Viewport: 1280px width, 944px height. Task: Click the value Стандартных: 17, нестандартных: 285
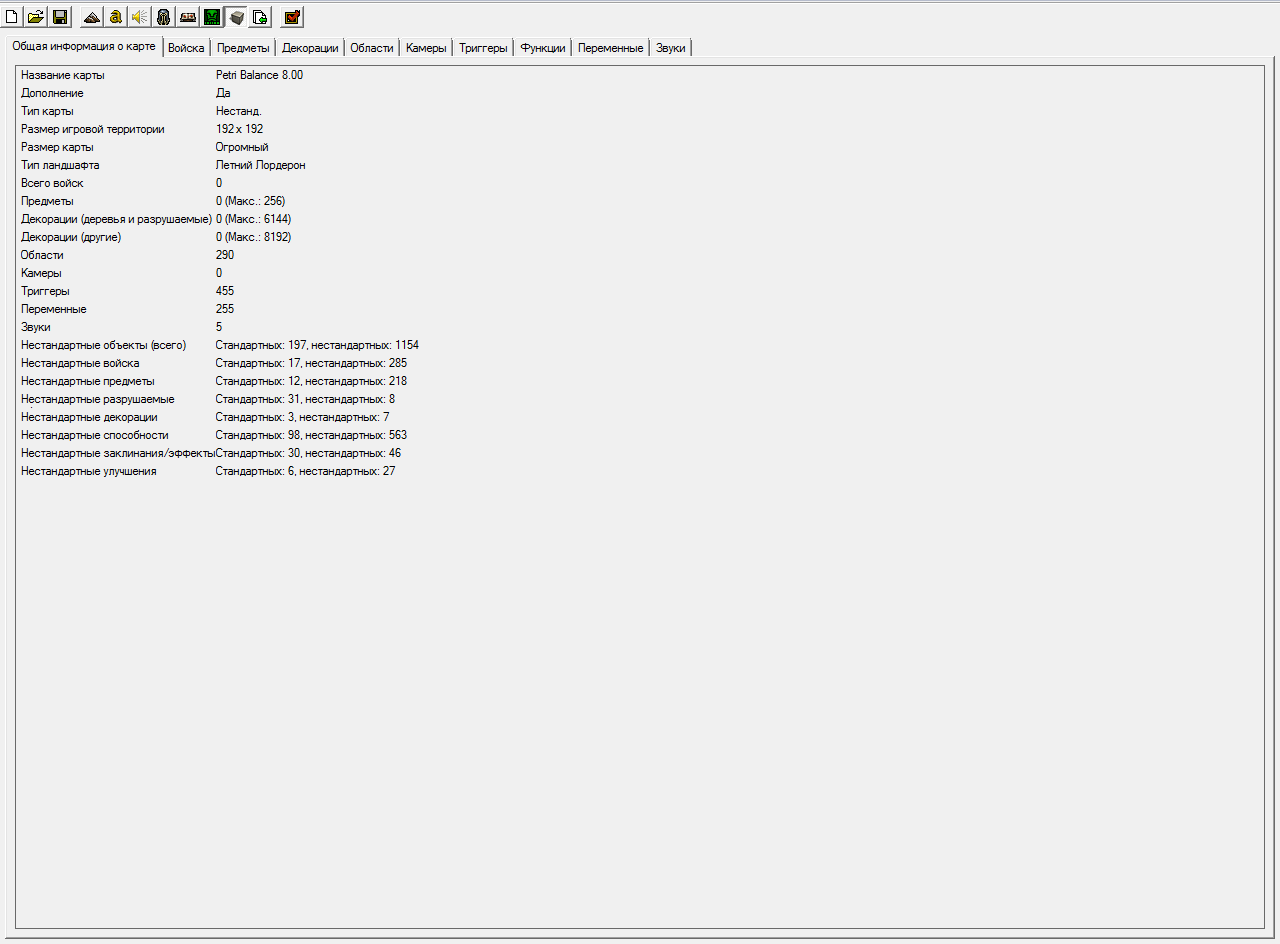[x=311, y=363]
